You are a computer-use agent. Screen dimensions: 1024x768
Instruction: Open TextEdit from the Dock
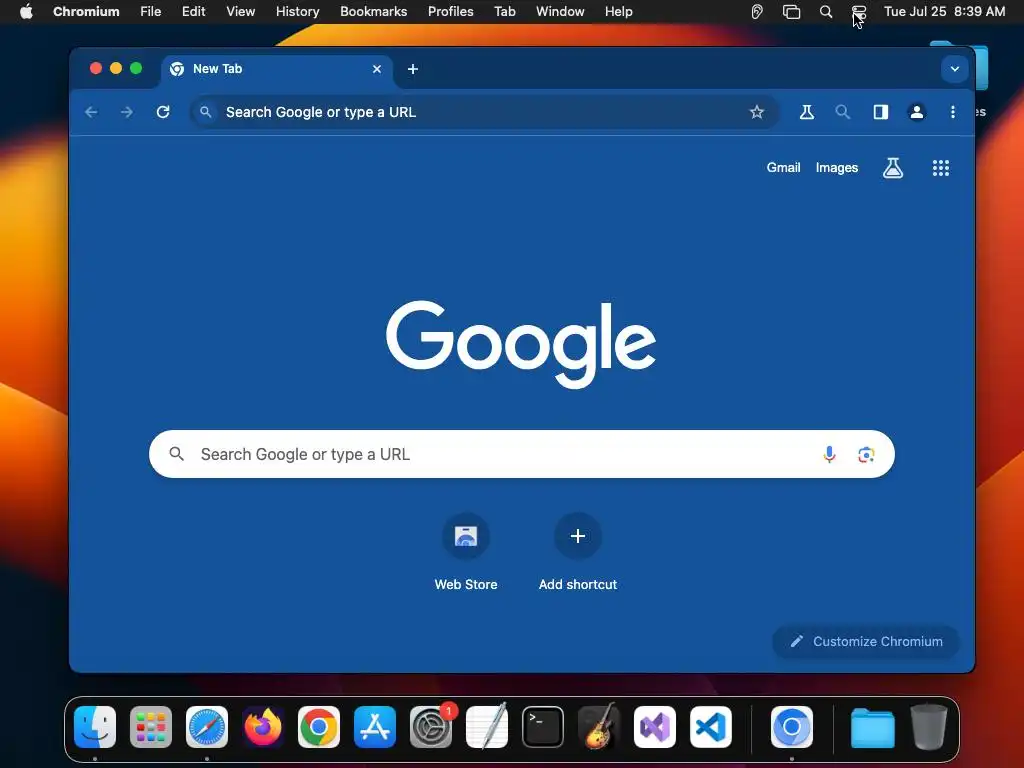pyautogui.click(x=487, y=726)
